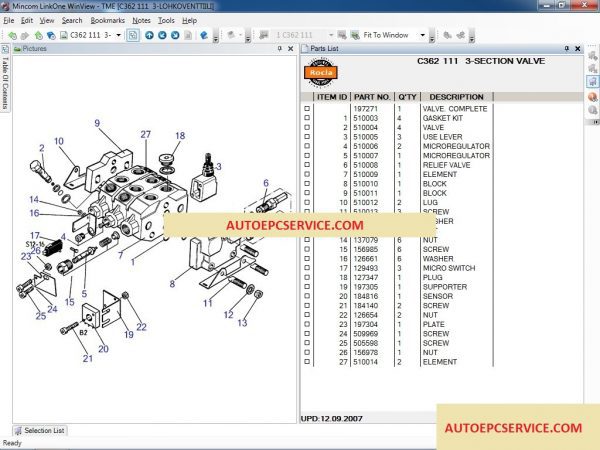Close the Parts List panel
Viewport: 600px width, 450px height.
coord(577,49)
